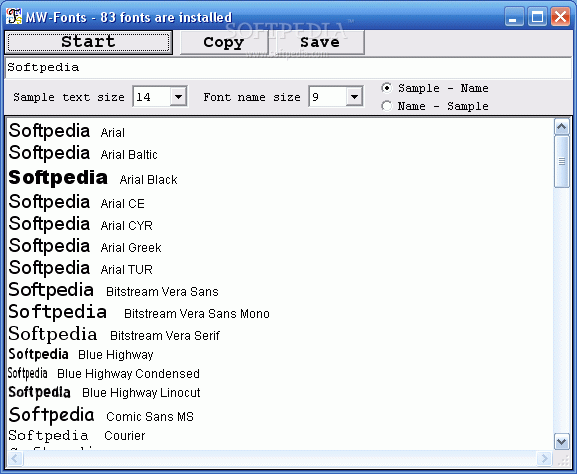Image resolution: width=577 pixels, height=474 pixels.
Task: Click the Bitstream Vera Sans Mono font name
Action: pos(197,314)
